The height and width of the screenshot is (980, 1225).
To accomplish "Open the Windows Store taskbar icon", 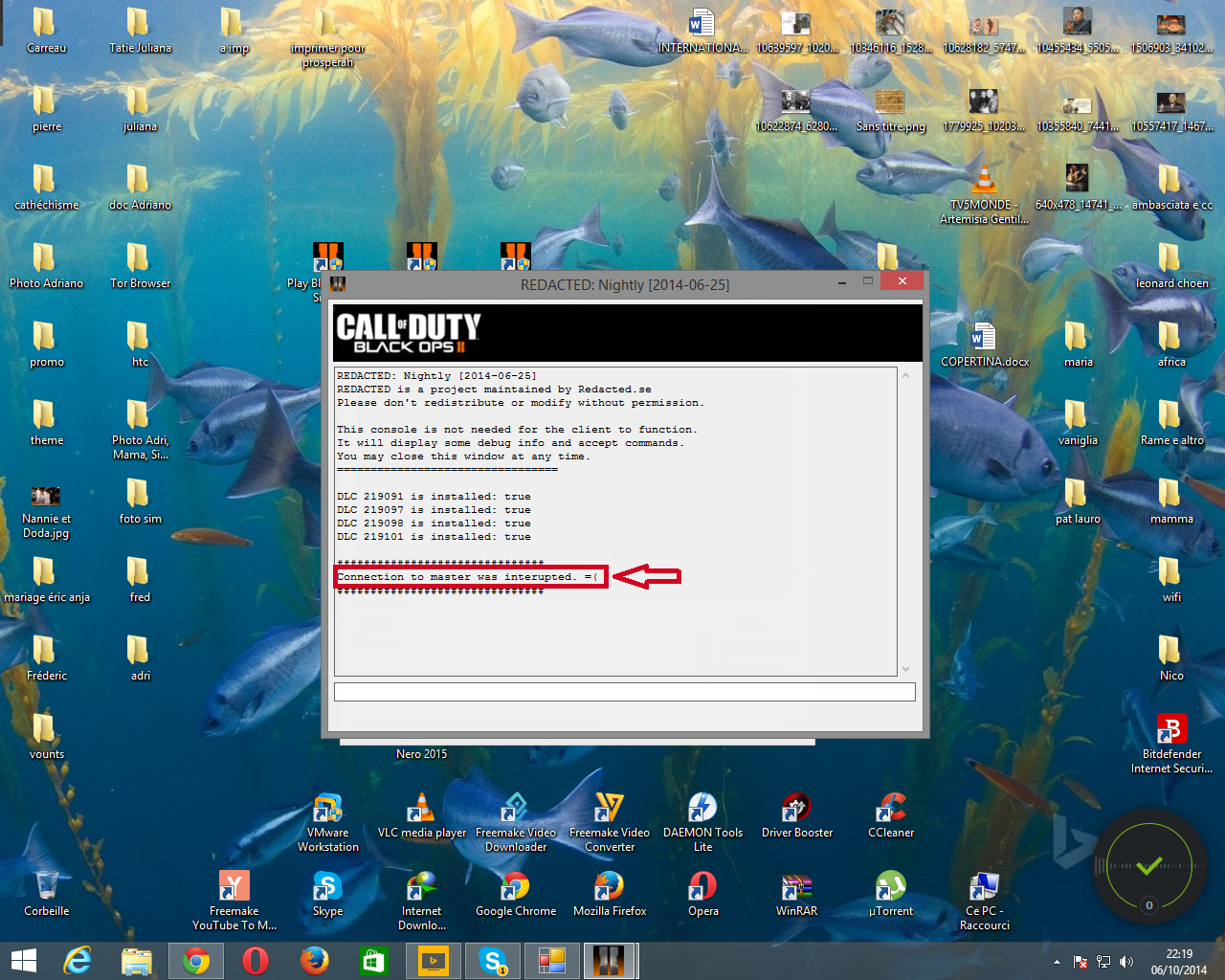I will (x=373, y=961).
